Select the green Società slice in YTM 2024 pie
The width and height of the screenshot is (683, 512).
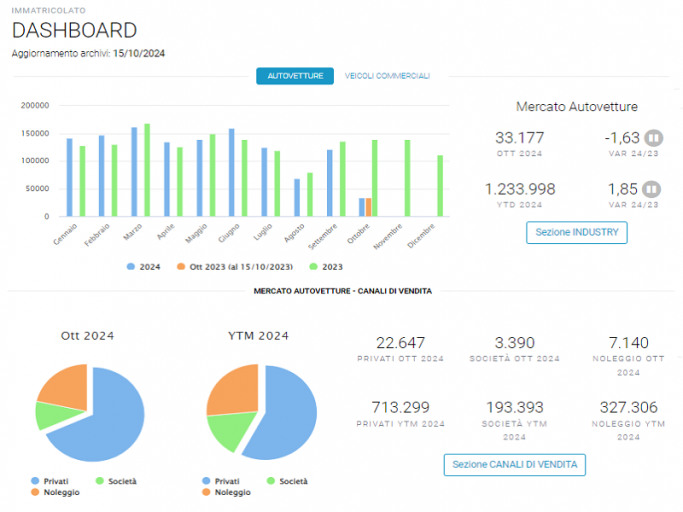pos(231,429)
